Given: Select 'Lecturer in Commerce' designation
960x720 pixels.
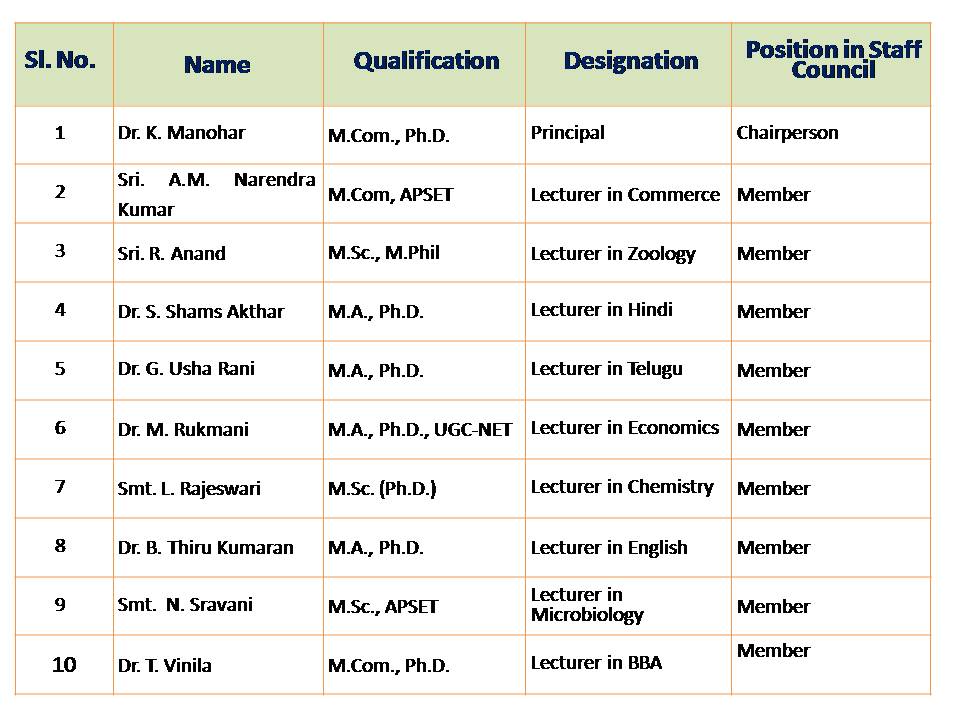Looking at the screenshot, I should [625, 194].
